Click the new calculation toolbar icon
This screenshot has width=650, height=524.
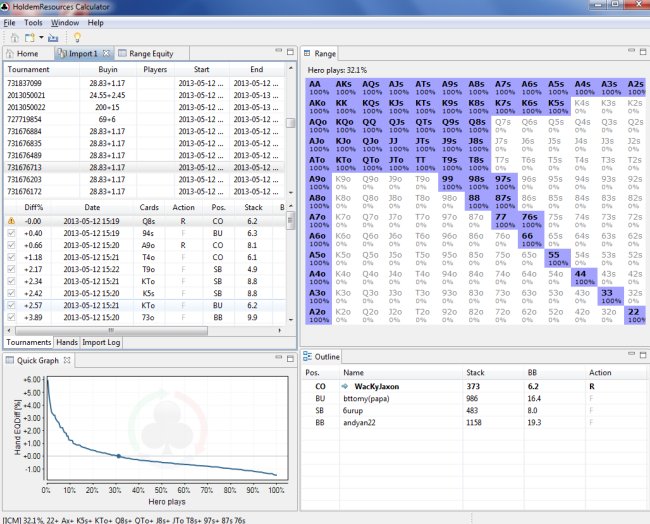tap(29, 38)
